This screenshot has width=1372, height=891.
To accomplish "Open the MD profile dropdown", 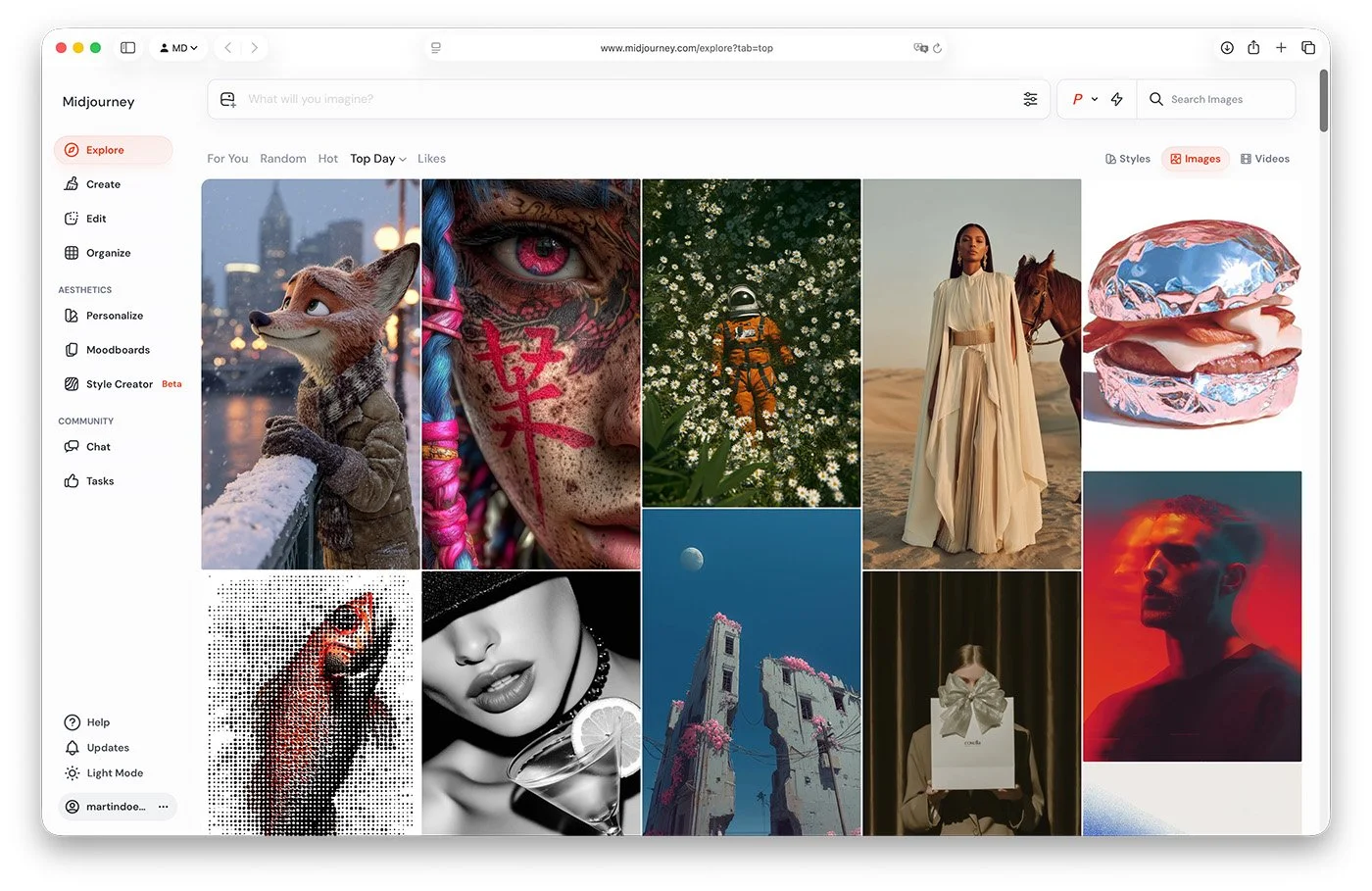I will point(178,47).
